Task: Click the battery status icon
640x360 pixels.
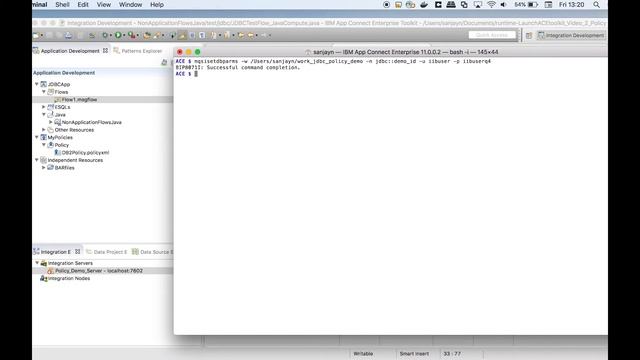Action: 533,5
